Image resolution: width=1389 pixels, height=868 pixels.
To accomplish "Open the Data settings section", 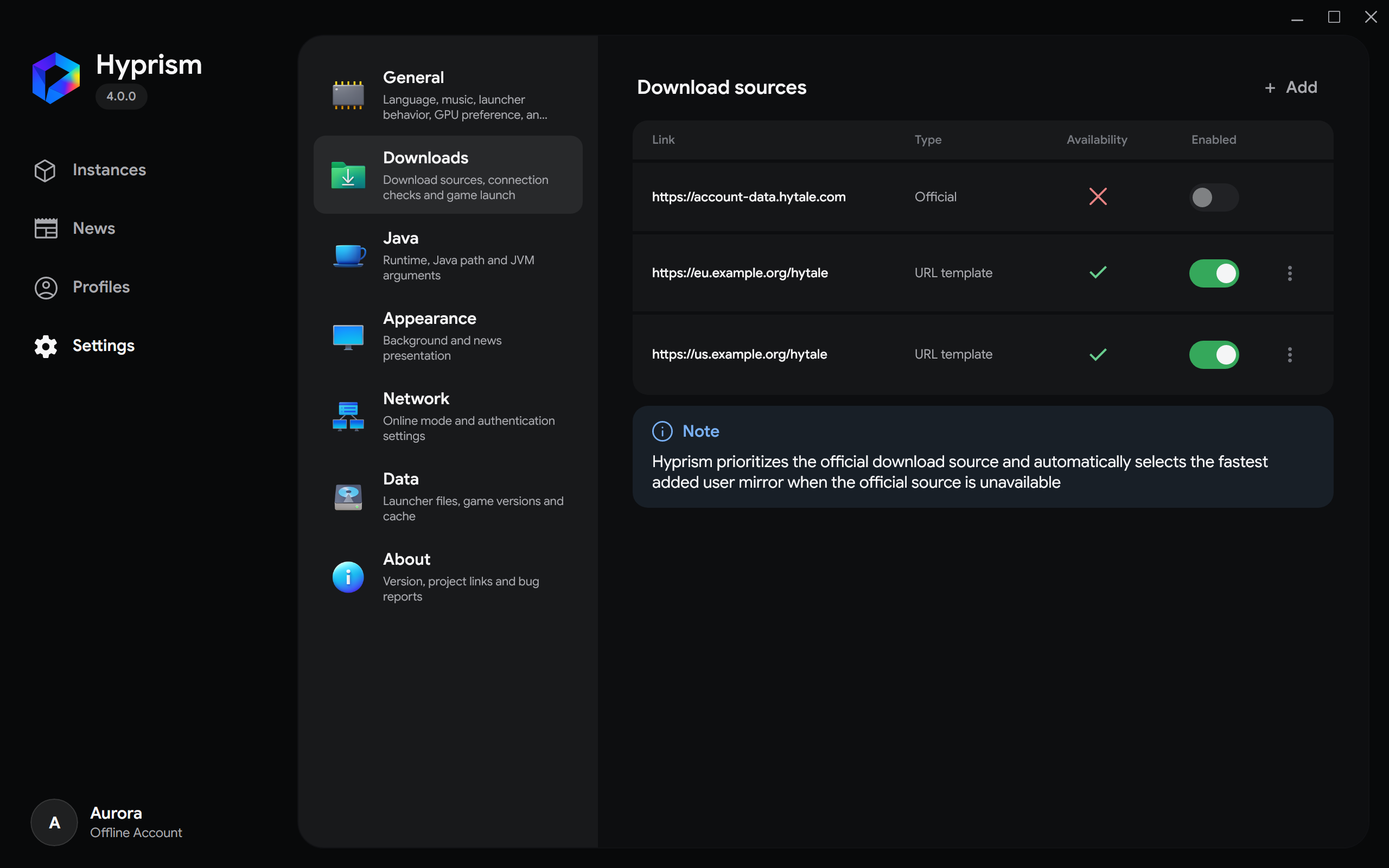I will 448,496.
